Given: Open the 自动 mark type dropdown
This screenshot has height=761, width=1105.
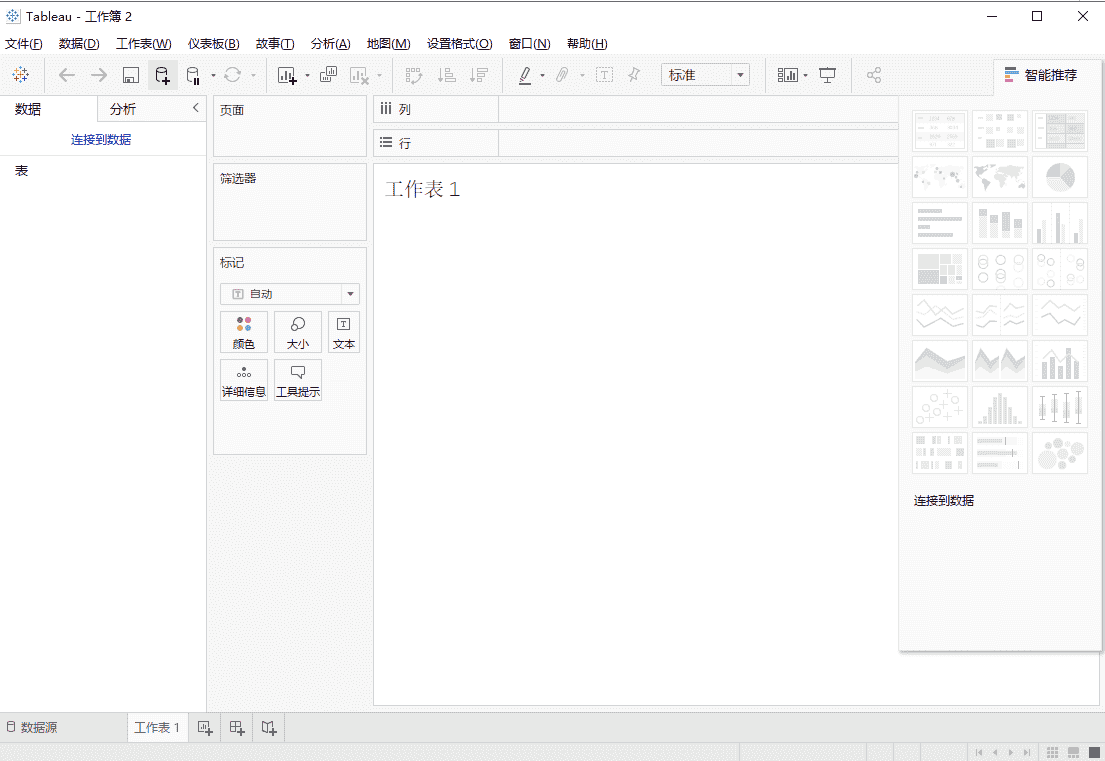Looking at the screenshot, I should click(290, 294).
